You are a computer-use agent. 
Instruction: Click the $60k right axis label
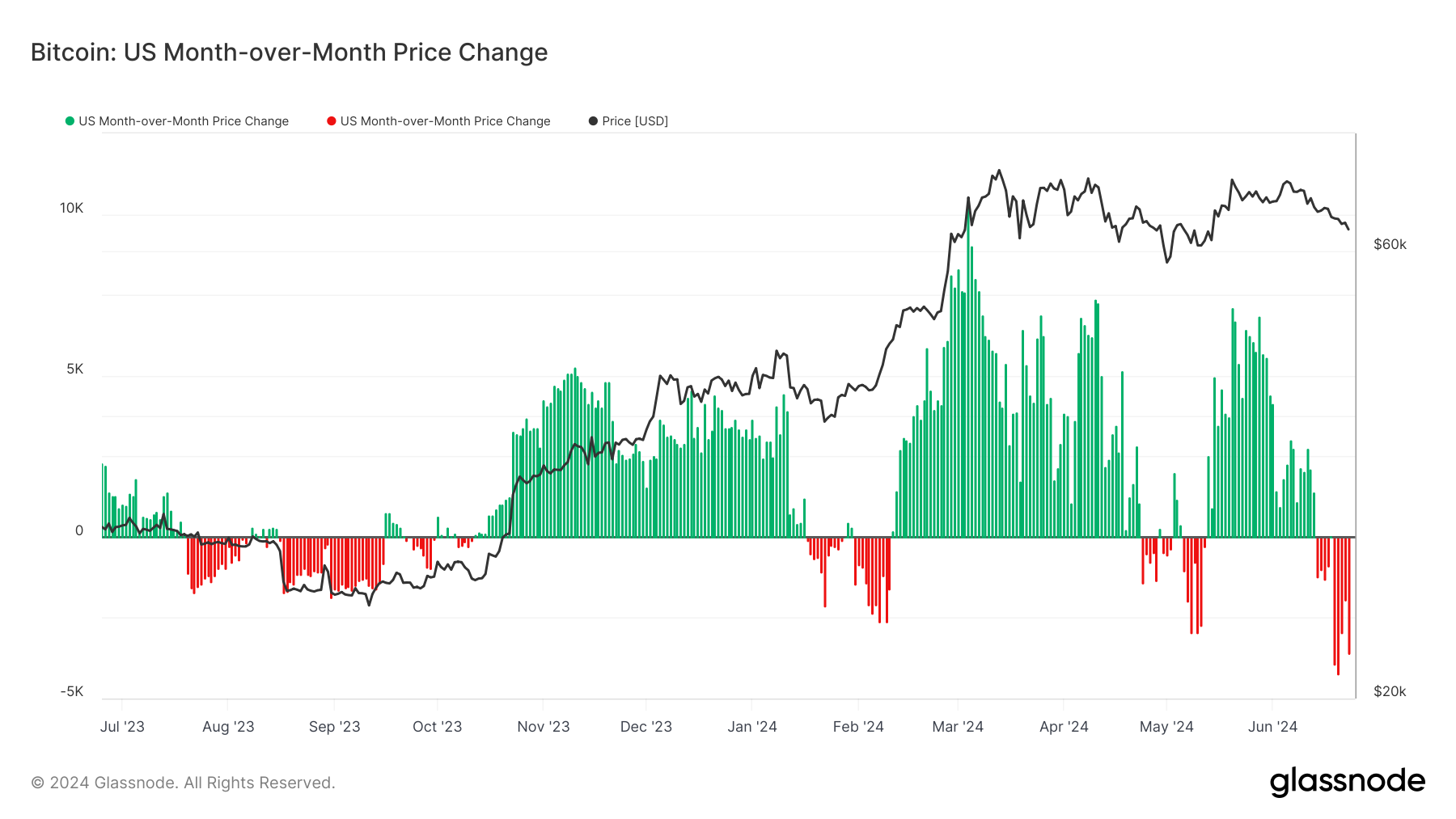(x=1390, y=245)
